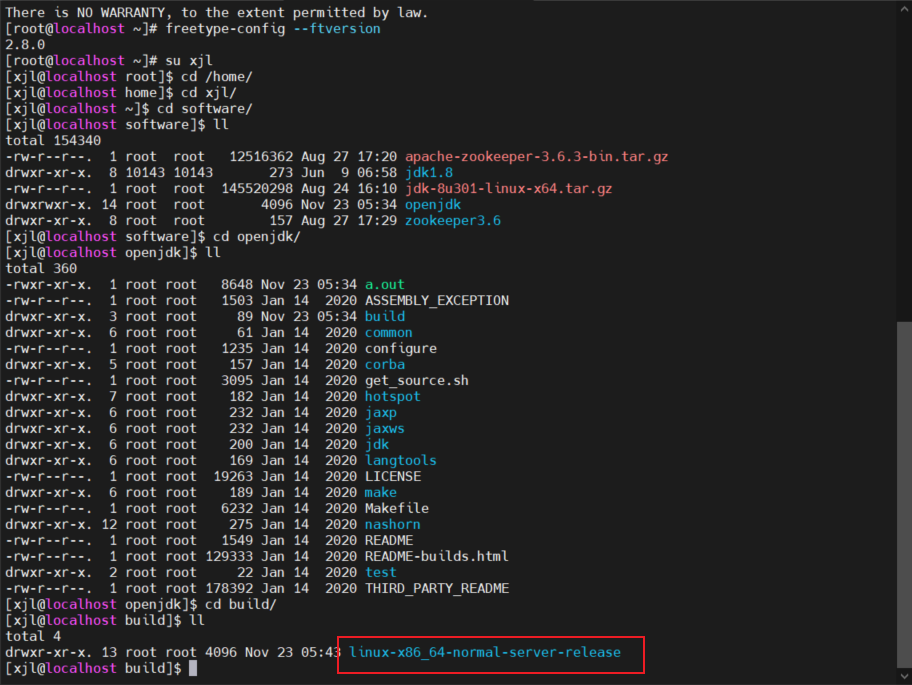Click the cursor at the last prompt
Image resolution: width=912 pixels, height=685 pixels.
click(193, 668)
